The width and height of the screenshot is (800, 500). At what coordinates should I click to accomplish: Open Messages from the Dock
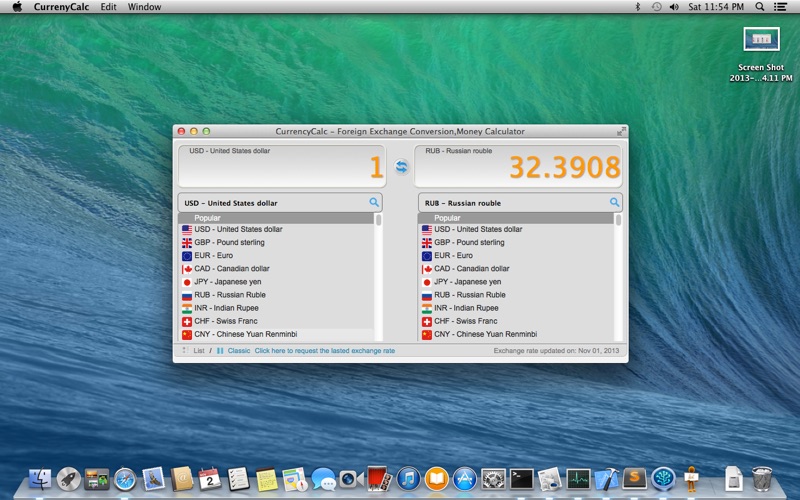323,480
